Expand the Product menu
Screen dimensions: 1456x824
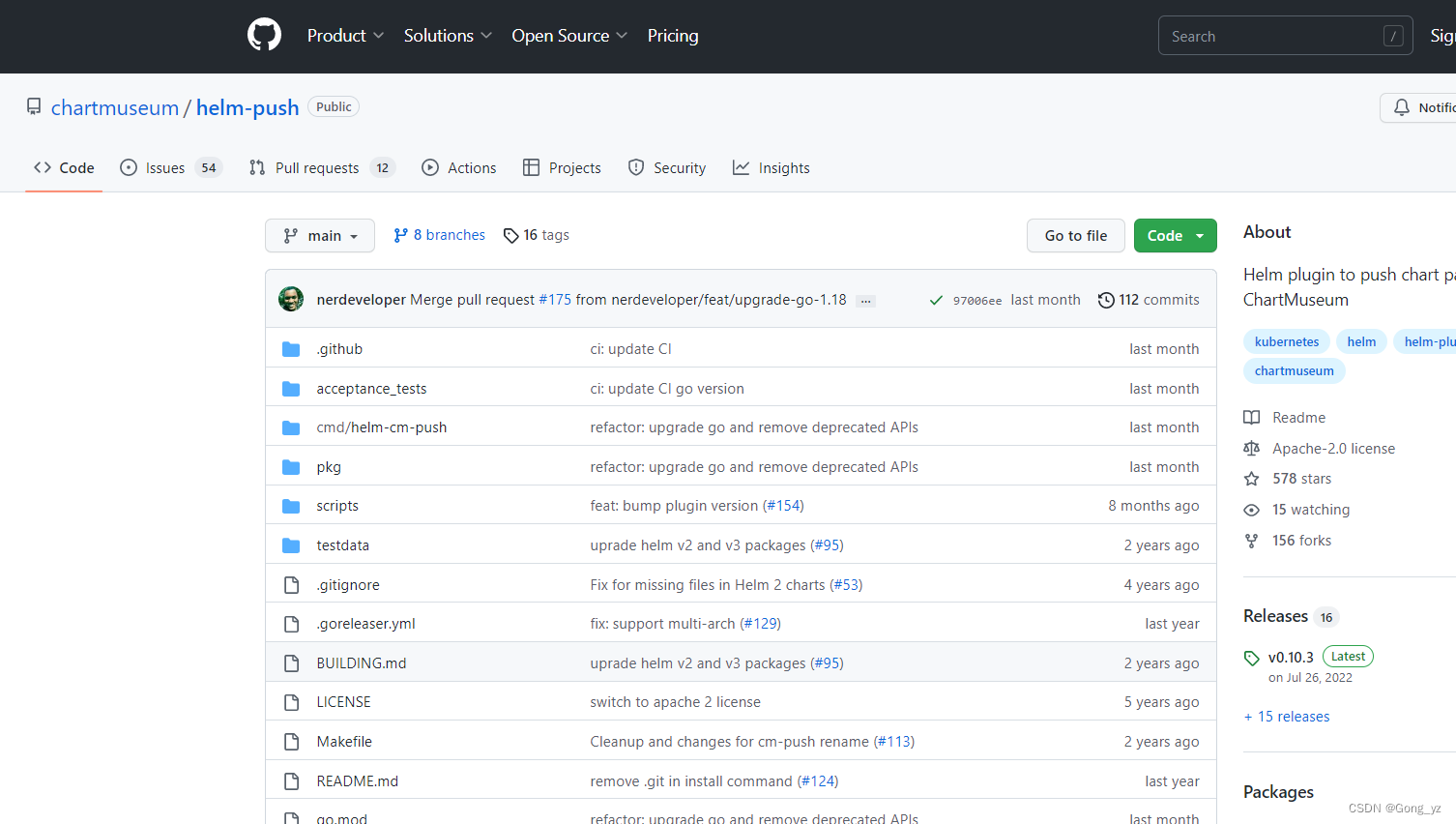coord(345,36)
